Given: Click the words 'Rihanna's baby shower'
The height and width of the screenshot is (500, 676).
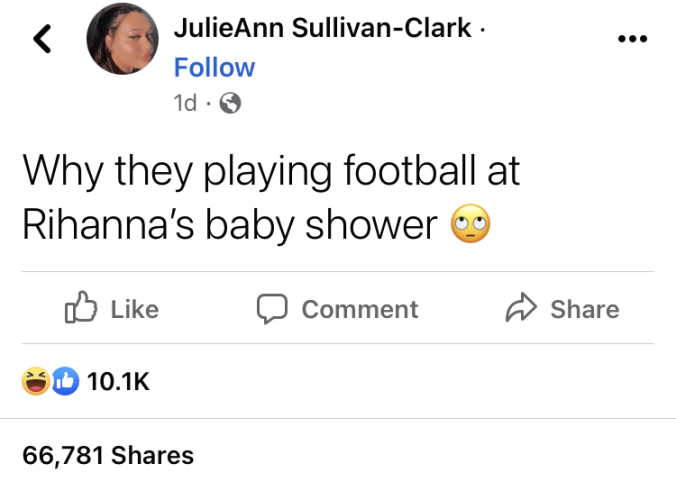Looking at the screenshot, I should coord(229,225).
